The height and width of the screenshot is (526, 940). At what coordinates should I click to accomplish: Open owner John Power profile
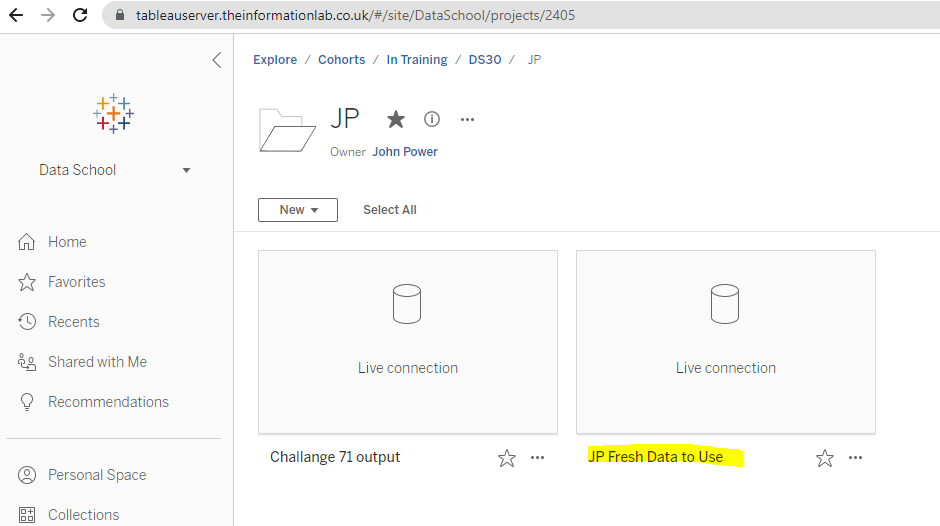pyautogui.click(x=405, y=152)
